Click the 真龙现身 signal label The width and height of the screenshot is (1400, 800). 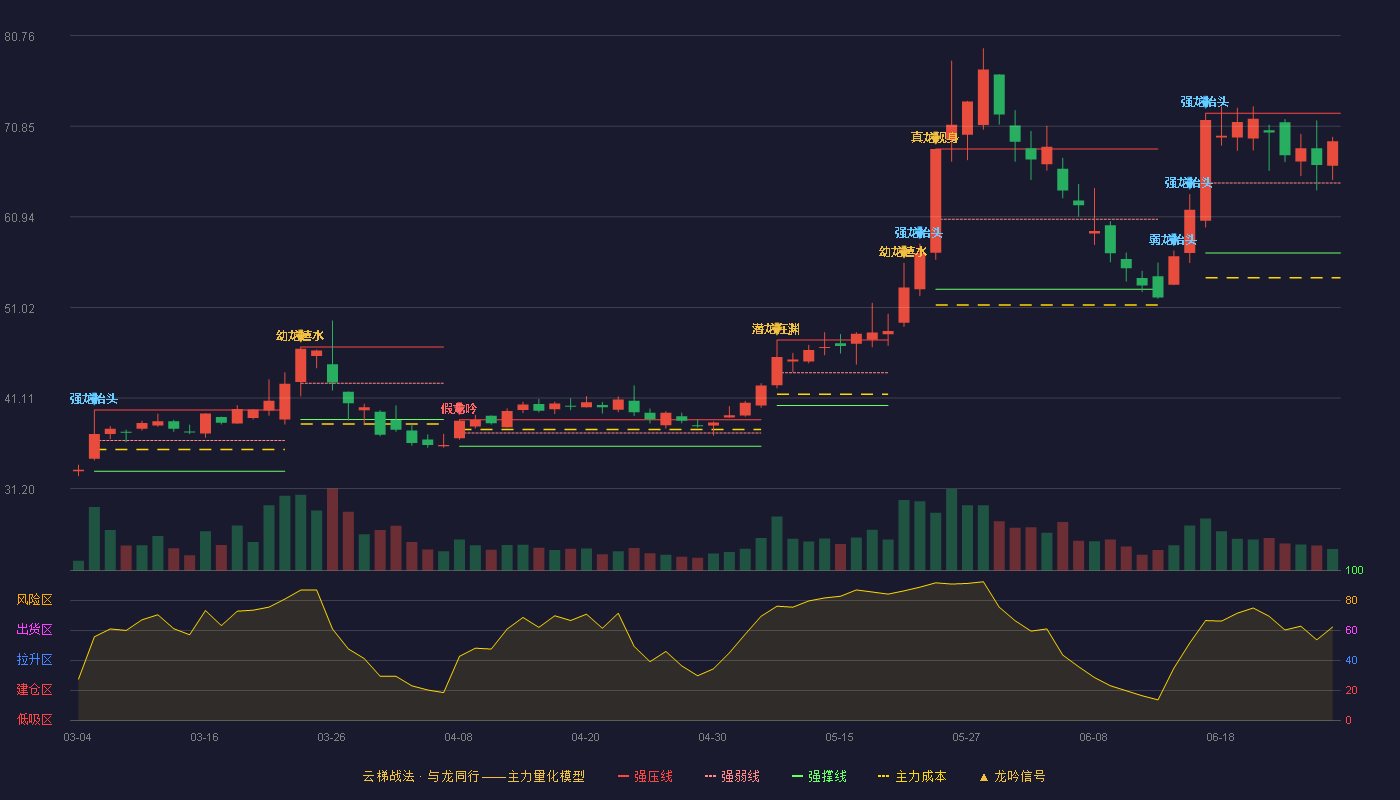click(x=934, y=137)
